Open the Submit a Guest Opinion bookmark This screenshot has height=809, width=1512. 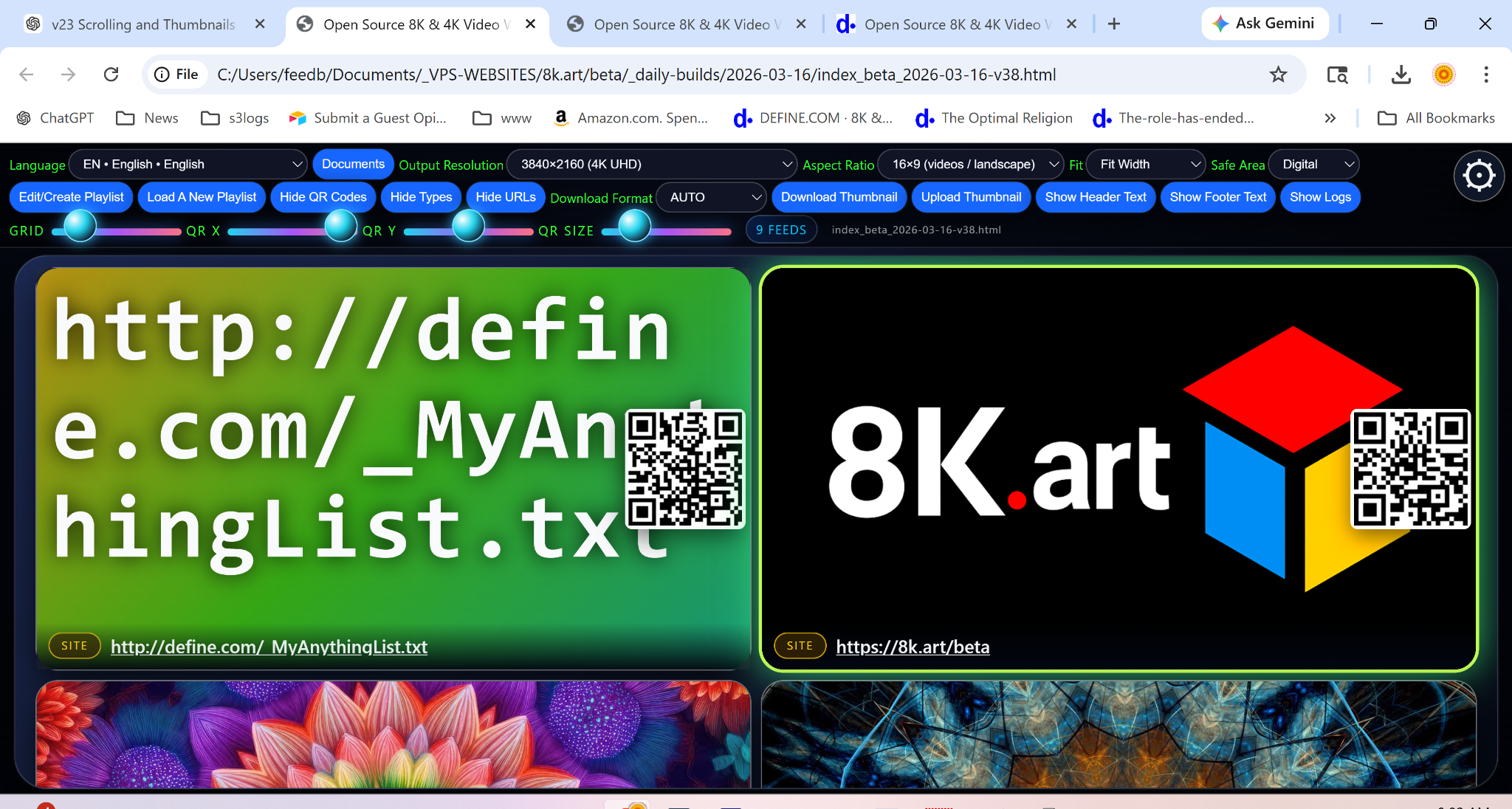[368, 118]
